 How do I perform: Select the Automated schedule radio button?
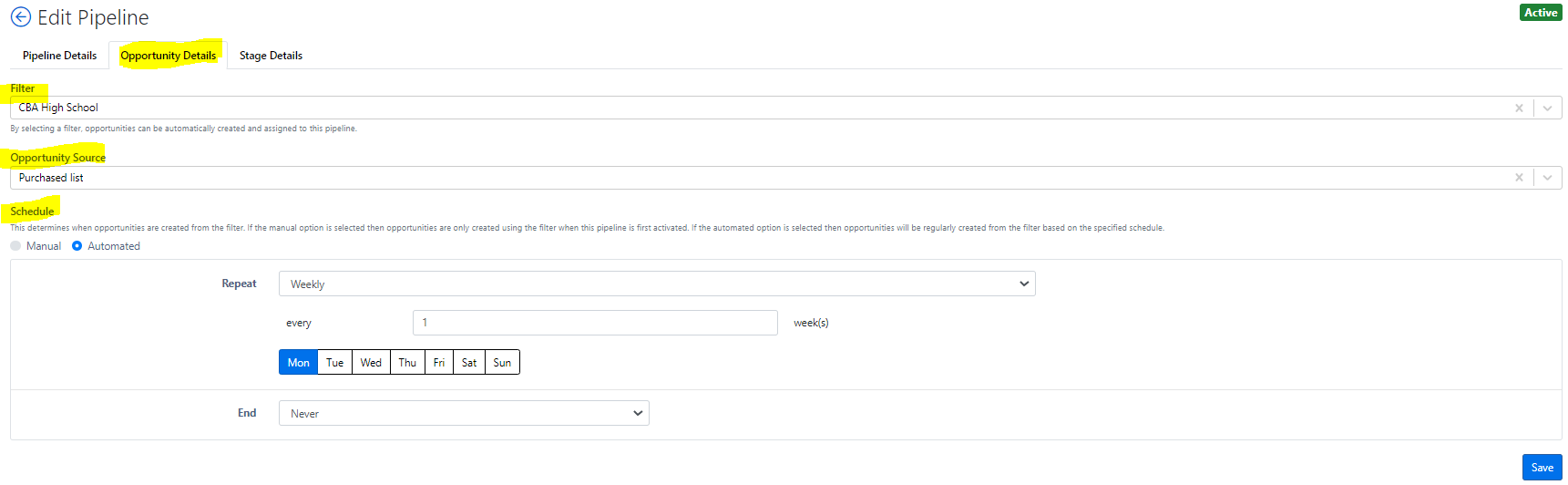click(77, 246)
